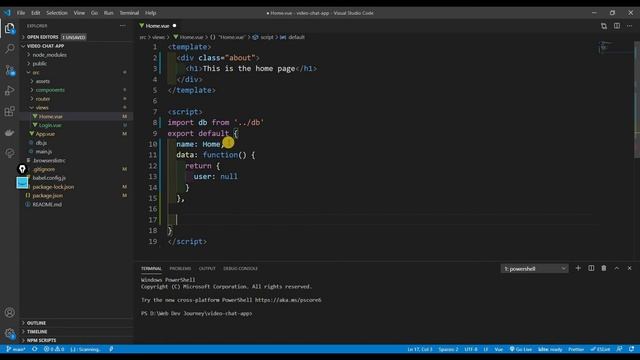The height and width of the screenshot is (360, 640).
Task: Click Ln 17, Col 3 cursor position
Action: pos(420,349)
